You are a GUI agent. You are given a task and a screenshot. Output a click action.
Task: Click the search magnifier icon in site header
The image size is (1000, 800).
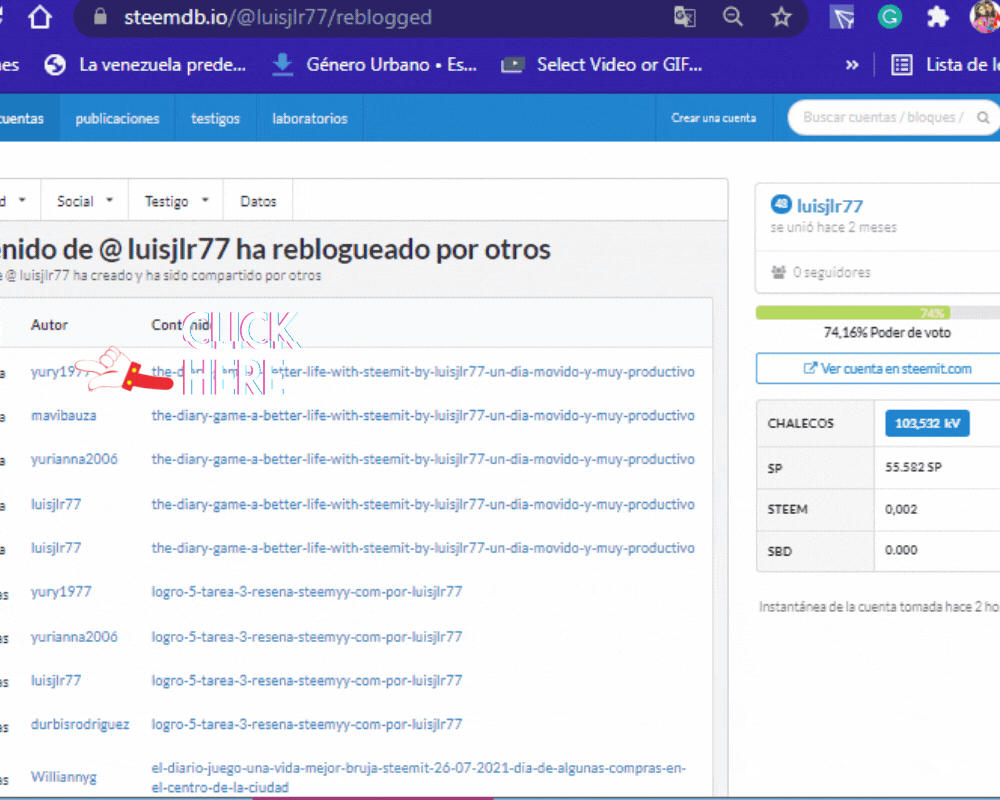click(x=983, y=117)
